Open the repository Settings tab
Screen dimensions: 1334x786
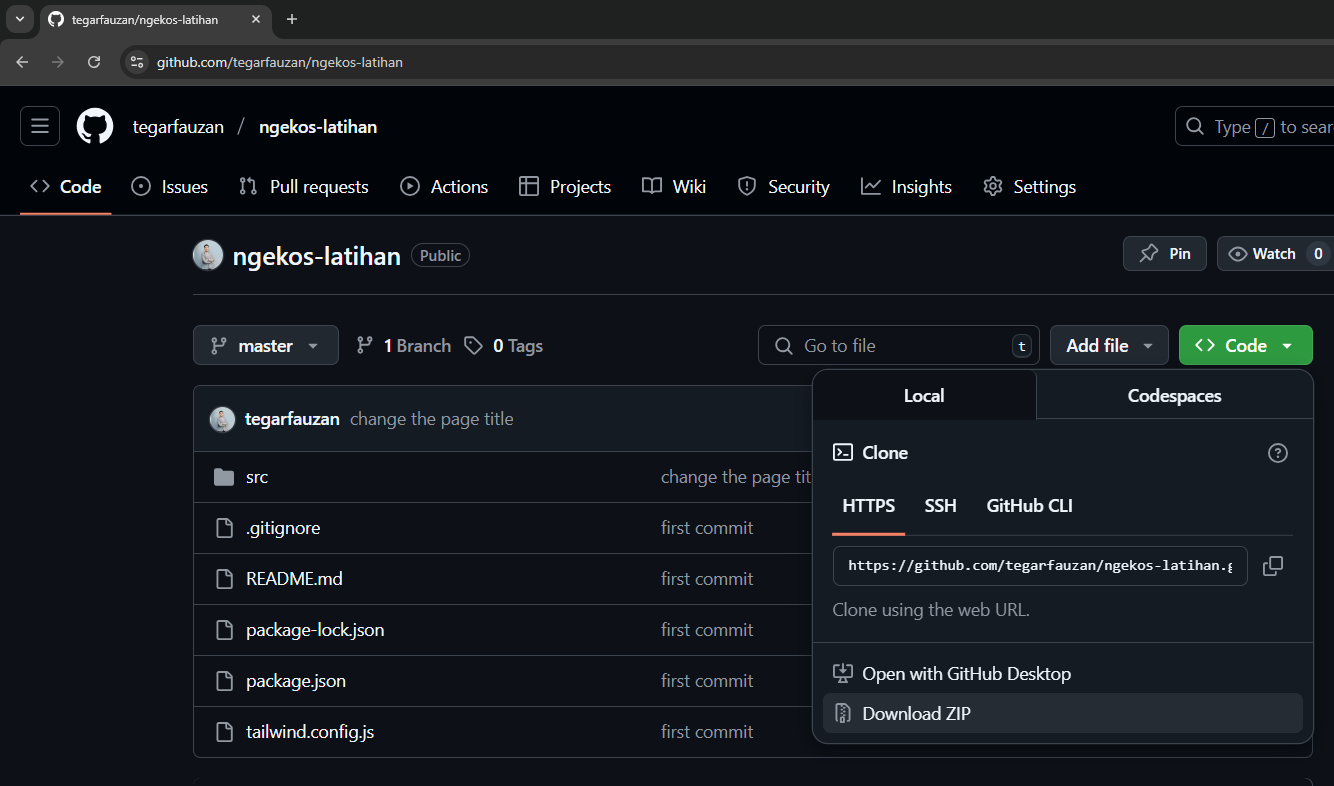[1029, 187]
